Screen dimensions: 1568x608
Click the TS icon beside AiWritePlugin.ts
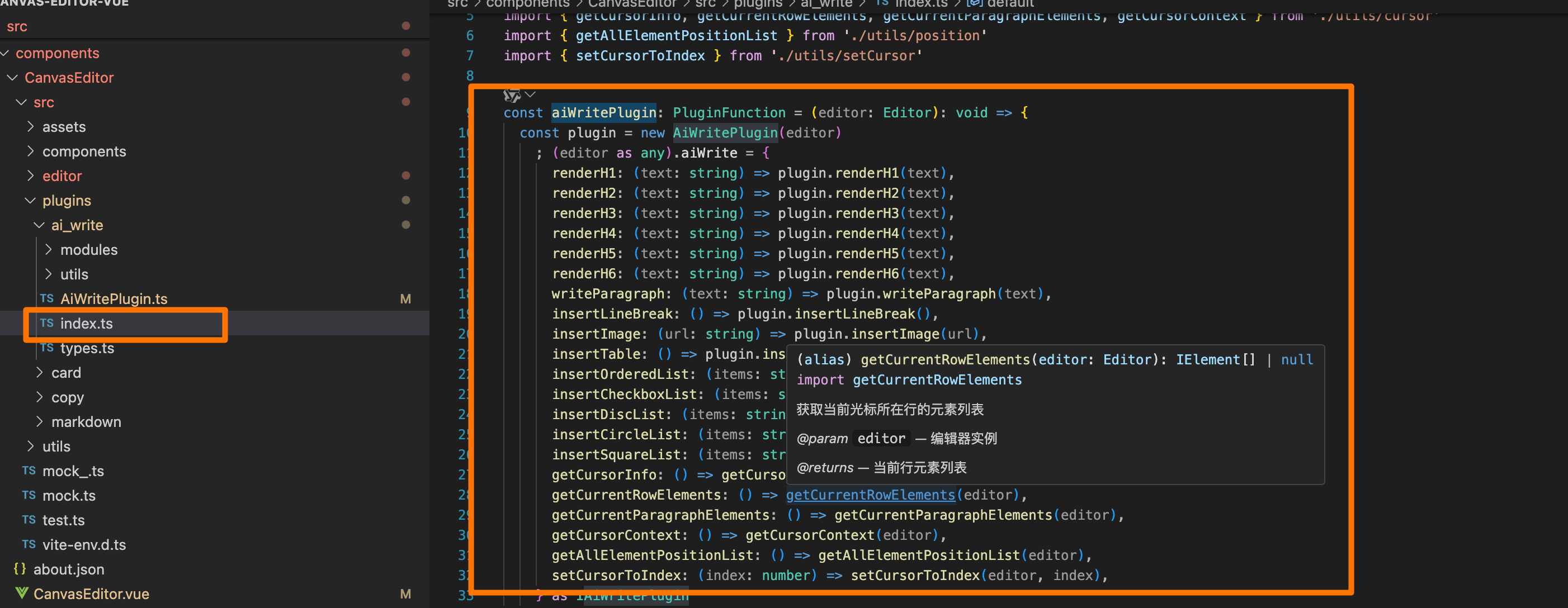47,298
